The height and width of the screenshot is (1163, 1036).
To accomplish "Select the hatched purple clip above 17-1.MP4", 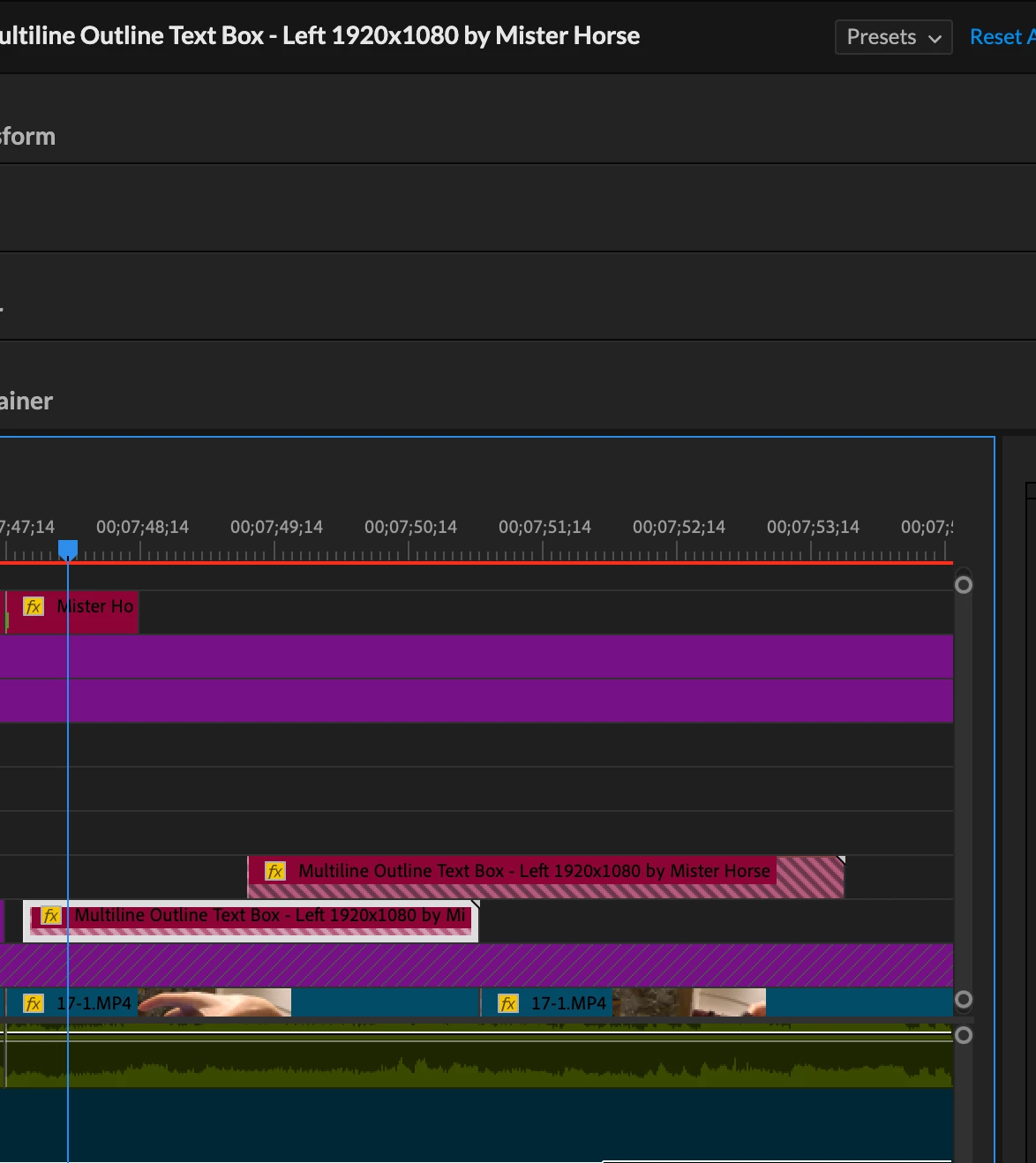I will pos(477,965).
